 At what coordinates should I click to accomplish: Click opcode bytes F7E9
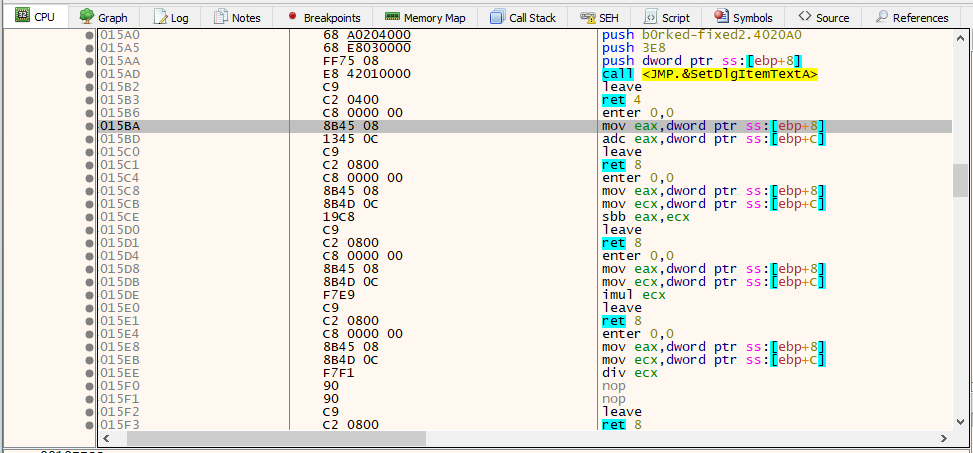[339, 295]
